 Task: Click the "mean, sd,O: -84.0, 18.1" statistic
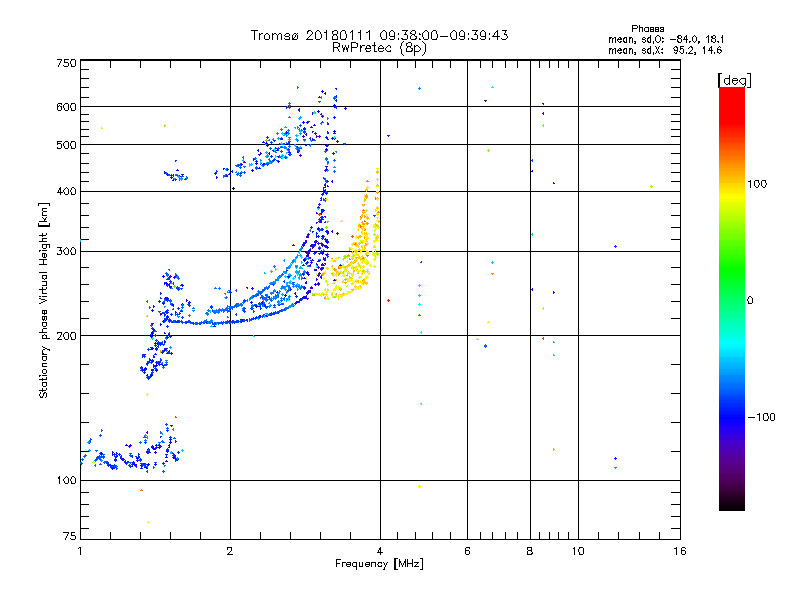(666, 40)
